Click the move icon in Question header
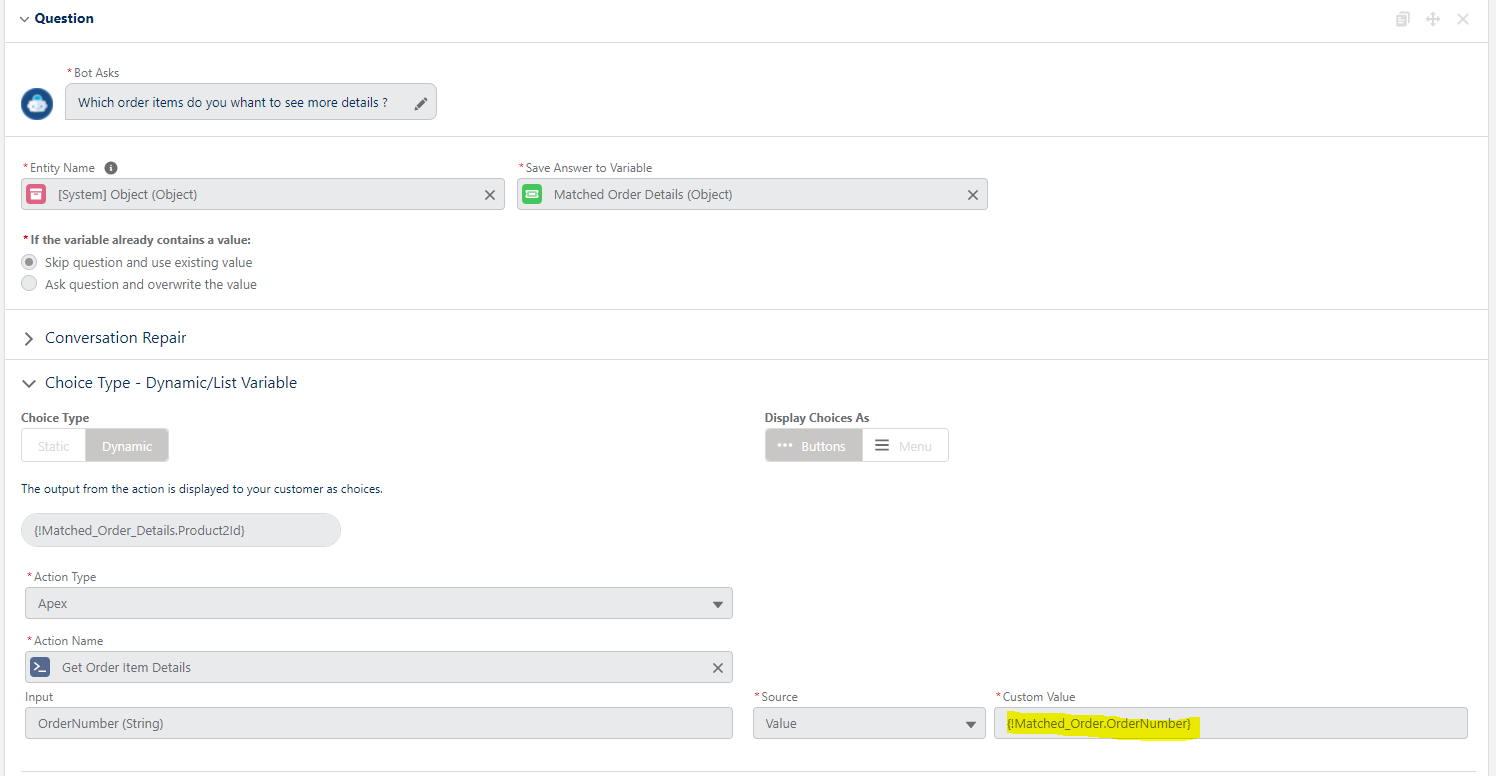The image size is (1496, 776). pos(1433,19)
